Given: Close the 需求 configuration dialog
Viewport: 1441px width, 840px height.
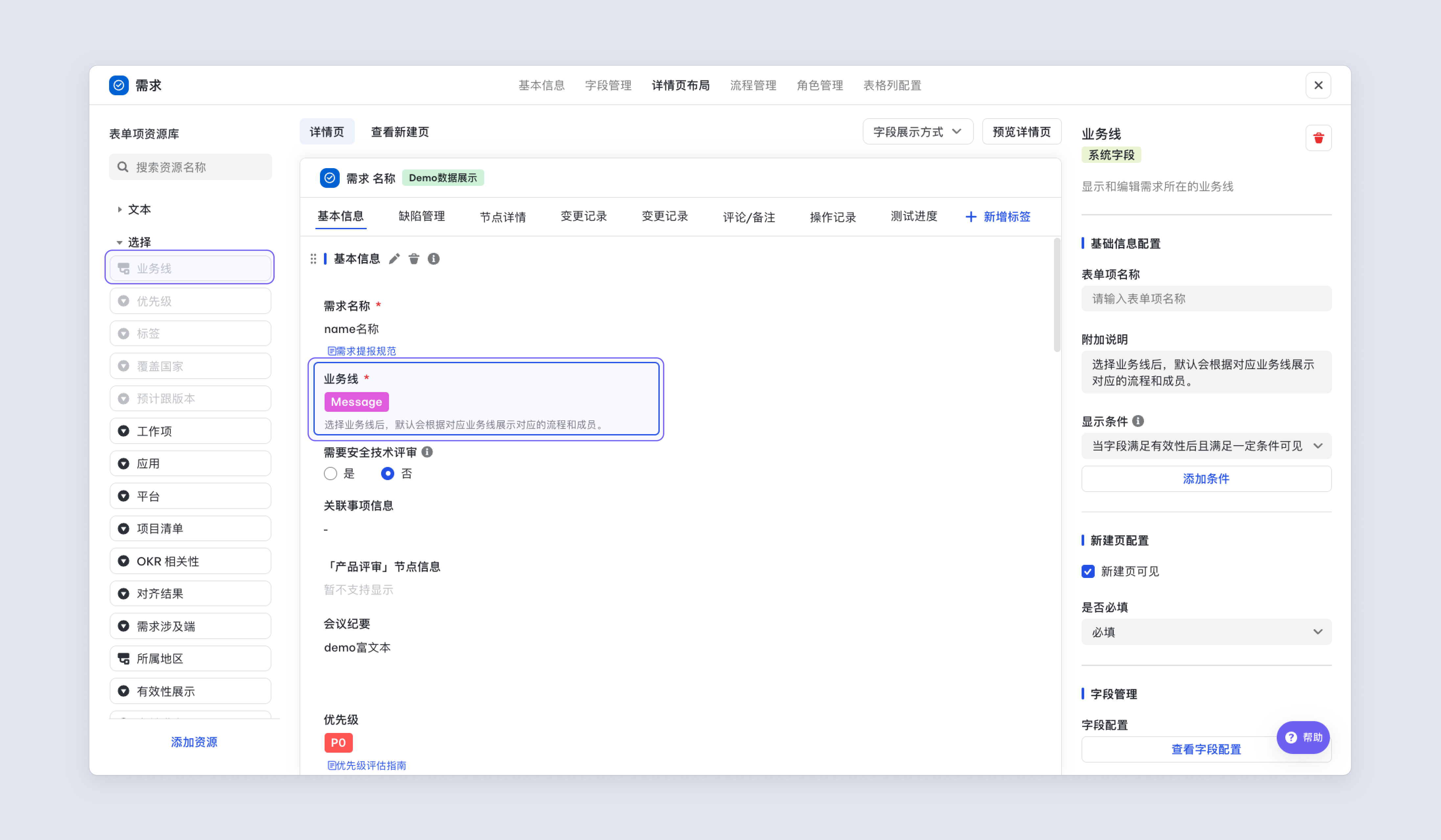Looking at the screenshot, I should (1318, 85).
